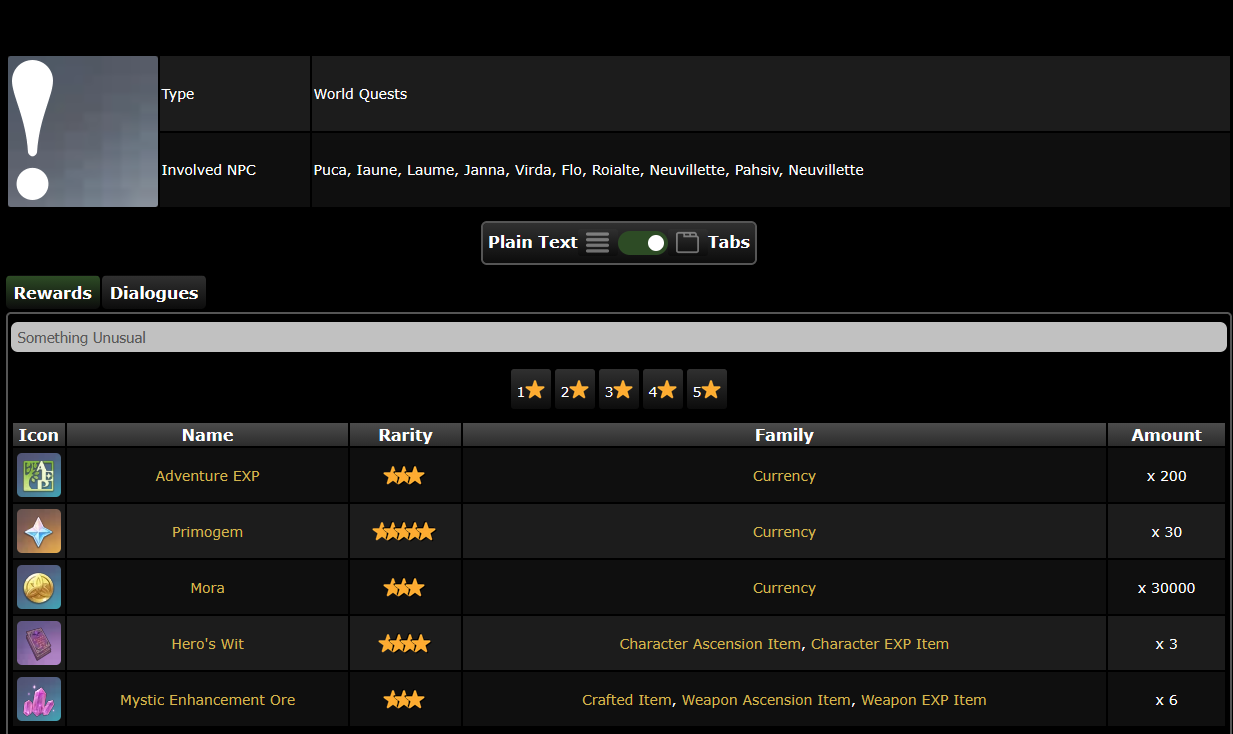Screen dimensions: 1233x734
Task: Click the x 200 amount cell
Action: pyautogui.click(x=1166, y=476)
